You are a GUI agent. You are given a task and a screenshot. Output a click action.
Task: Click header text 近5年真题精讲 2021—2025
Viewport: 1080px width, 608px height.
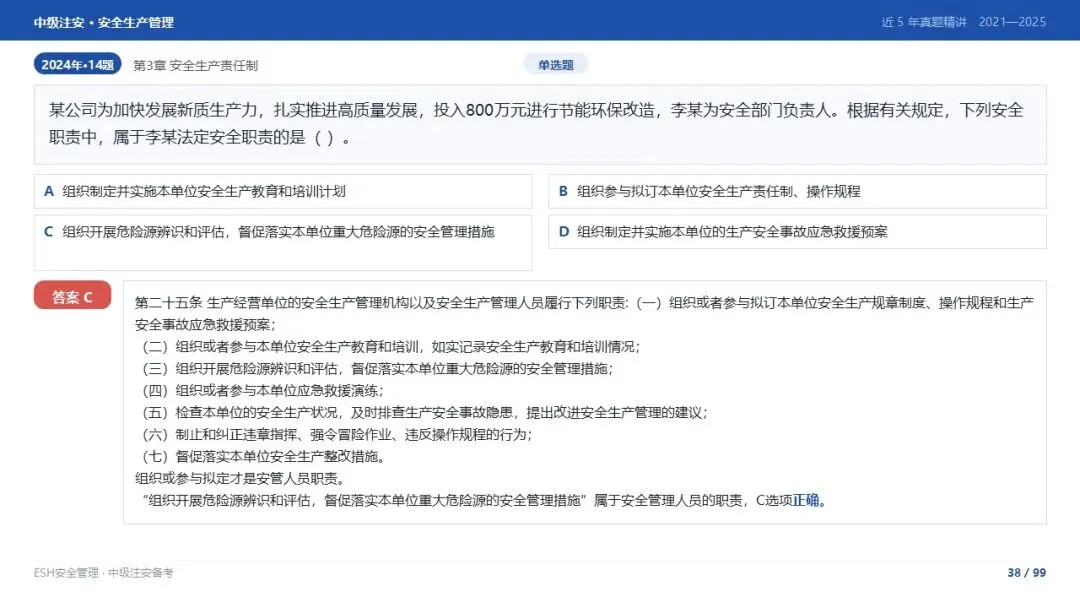964,22
